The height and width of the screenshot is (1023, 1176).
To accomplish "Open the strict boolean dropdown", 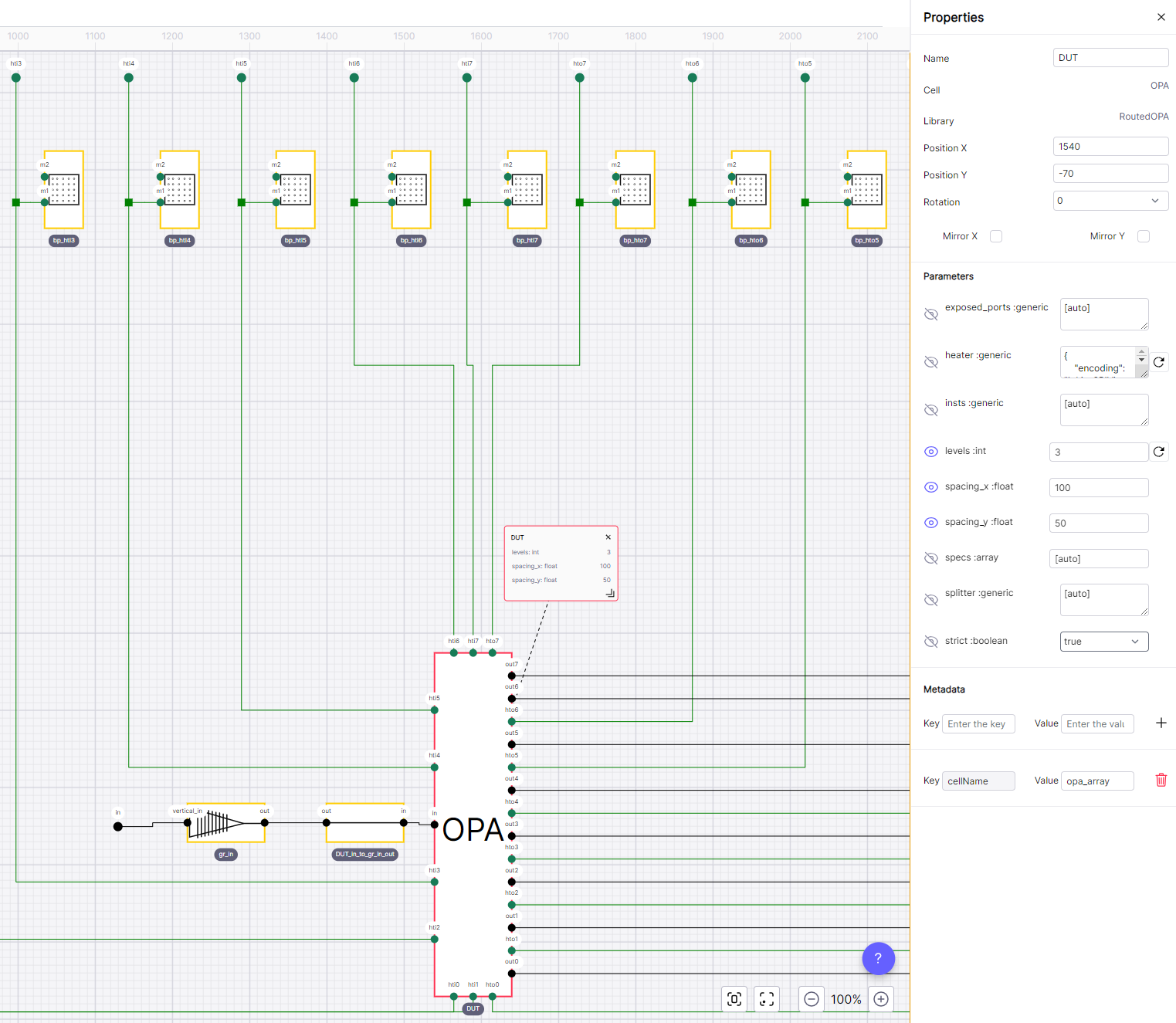I will [1103, 642].
